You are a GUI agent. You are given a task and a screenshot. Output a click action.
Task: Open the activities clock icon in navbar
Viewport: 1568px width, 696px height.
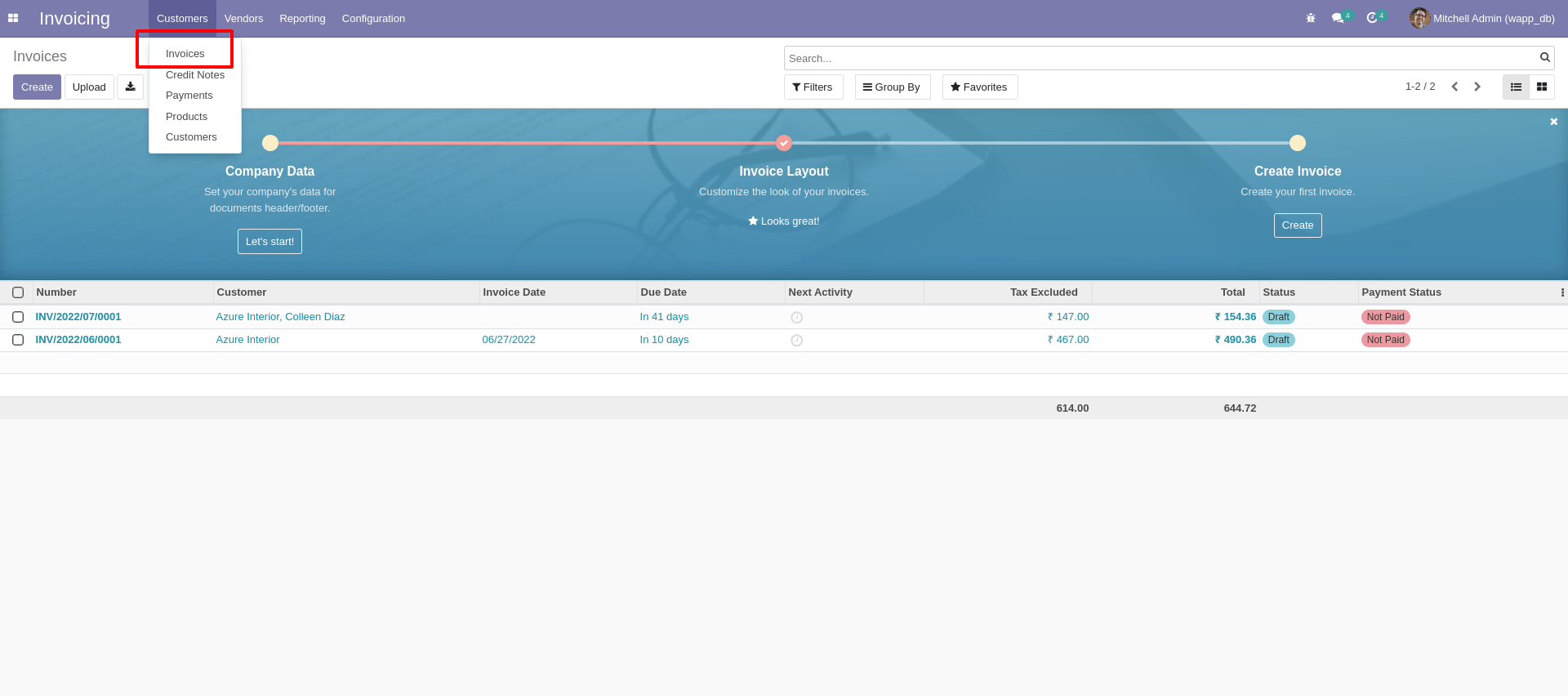coord(1372,18)
